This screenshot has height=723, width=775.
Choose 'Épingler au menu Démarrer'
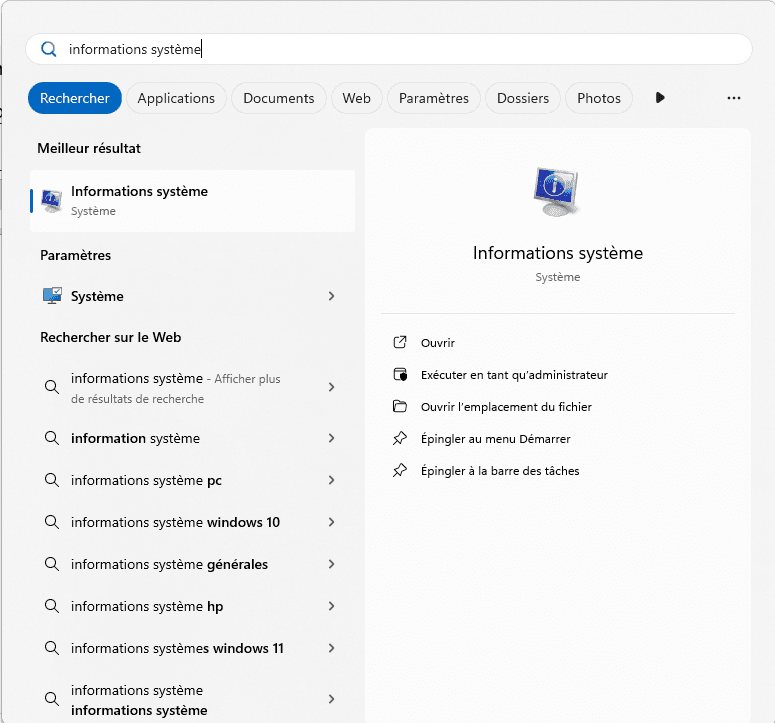[x=495, y=439]
